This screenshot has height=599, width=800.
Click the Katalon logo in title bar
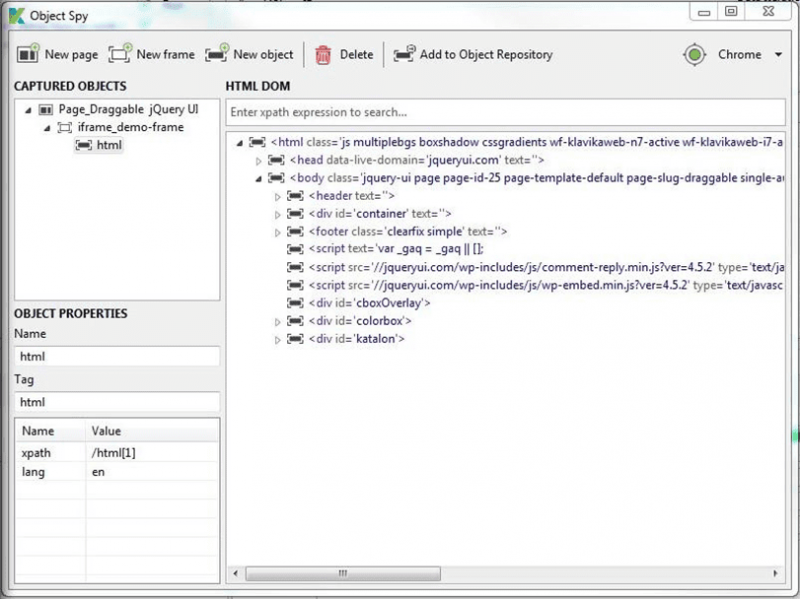click(15, 15)
